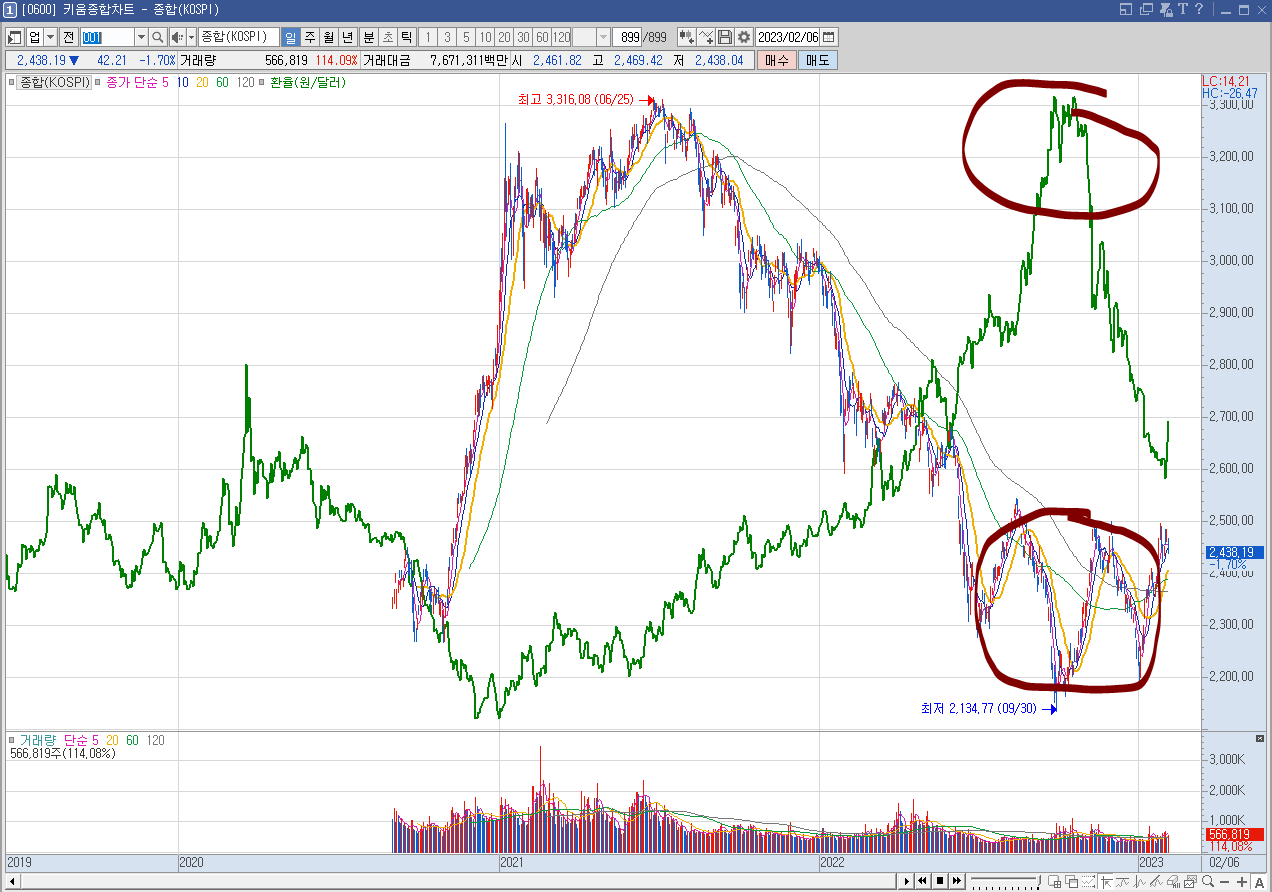Click the line-chart tool icon beside candlestick icon

pos(706,37)
